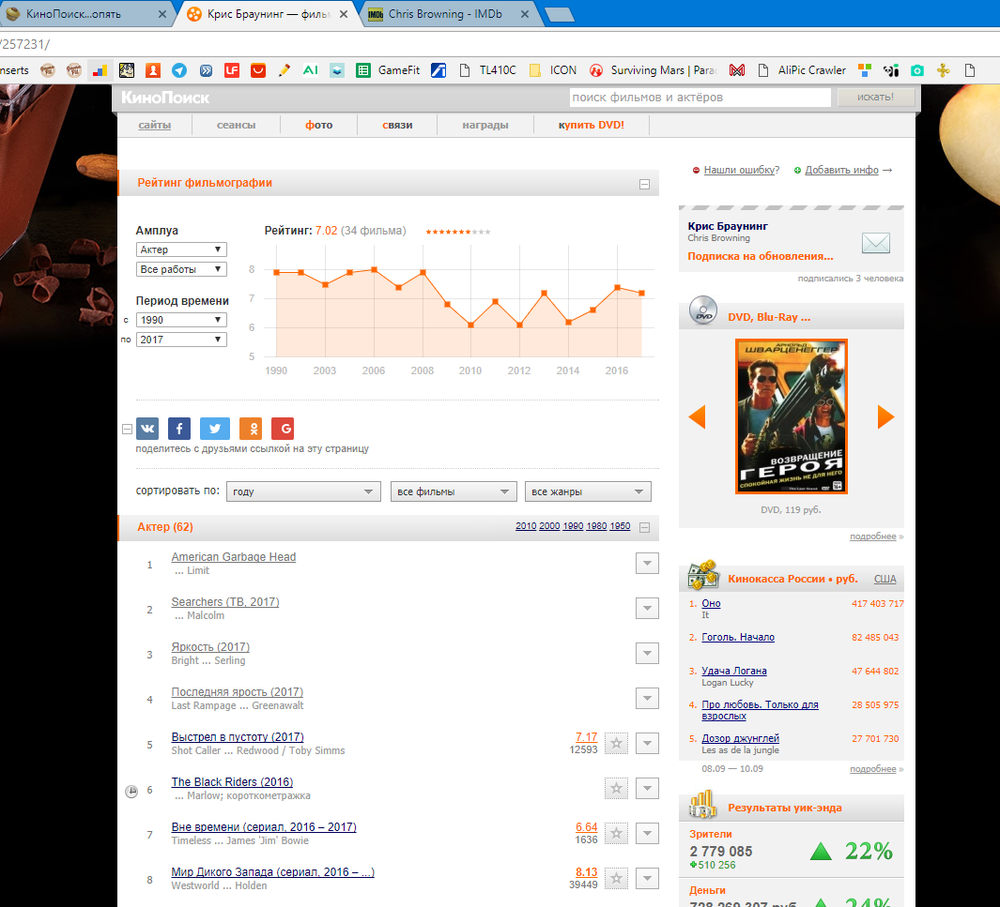Open 'все жанры' genre filter dropdown

(x=588, y=492)
